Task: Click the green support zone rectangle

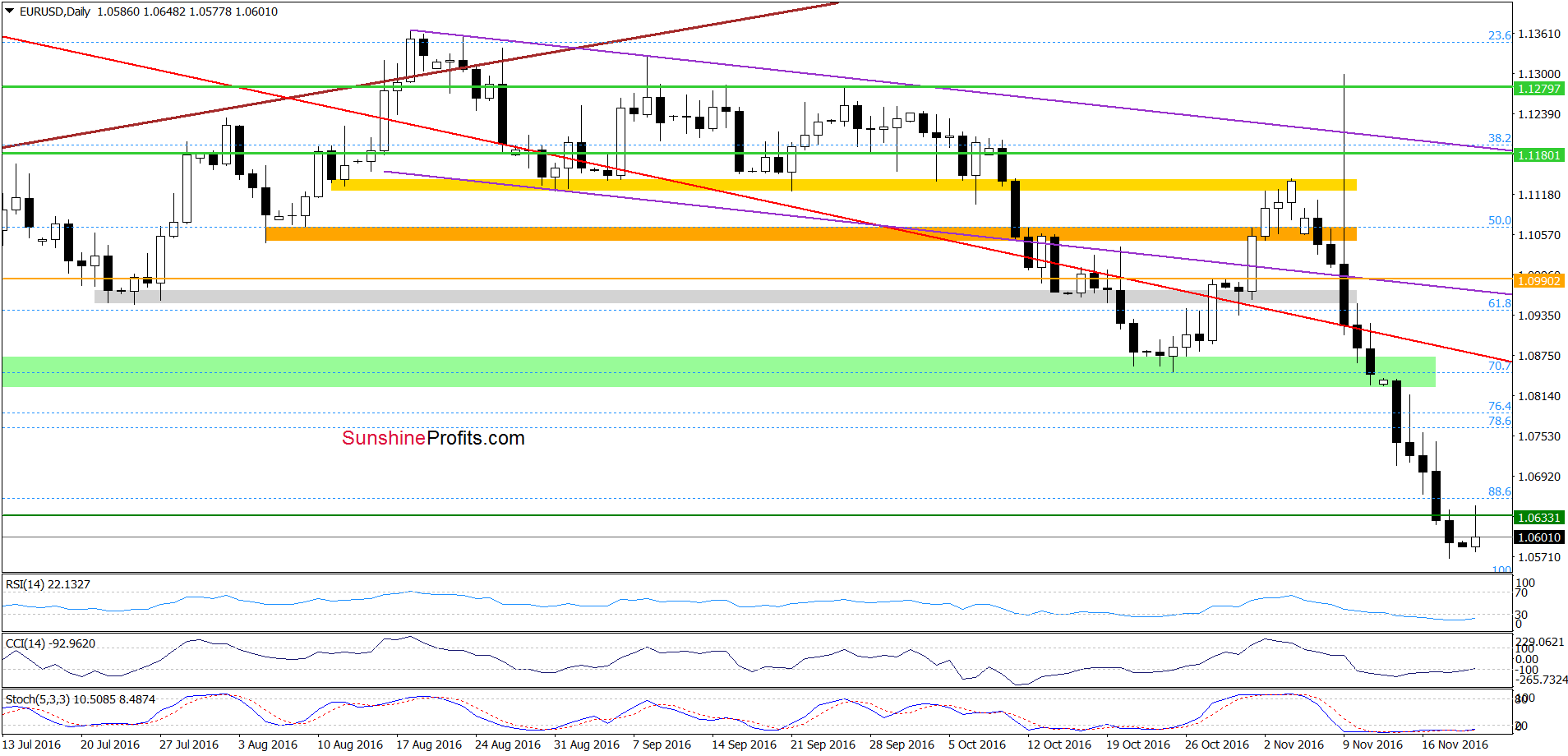Action: [718, 371]
